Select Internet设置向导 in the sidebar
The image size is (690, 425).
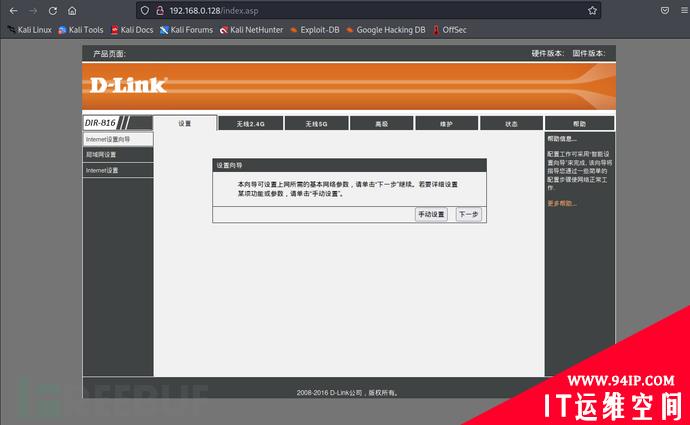[x=118, y=139]
